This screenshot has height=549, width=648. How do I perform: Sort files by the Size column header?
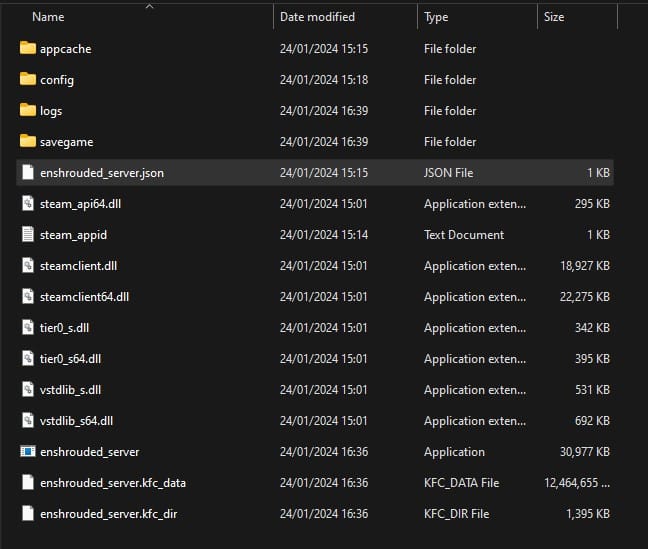[554, 17]
